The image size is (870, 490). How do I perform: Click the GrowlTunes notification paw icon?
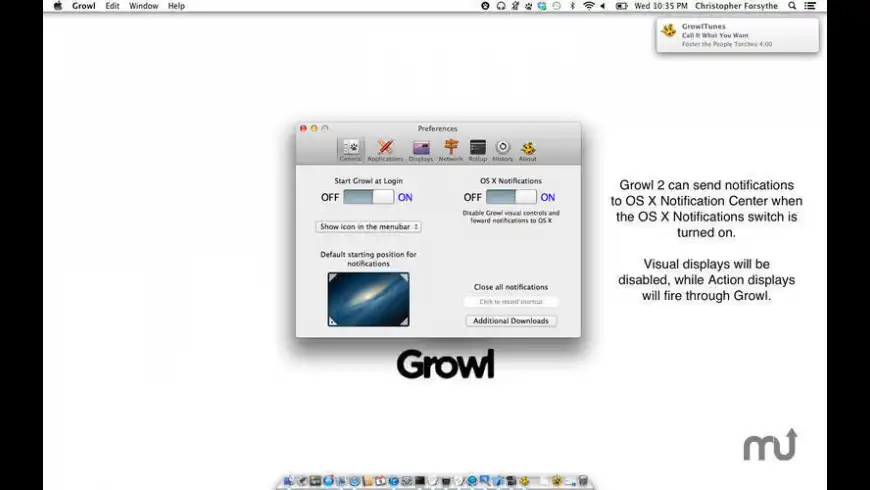pos(669,31)
